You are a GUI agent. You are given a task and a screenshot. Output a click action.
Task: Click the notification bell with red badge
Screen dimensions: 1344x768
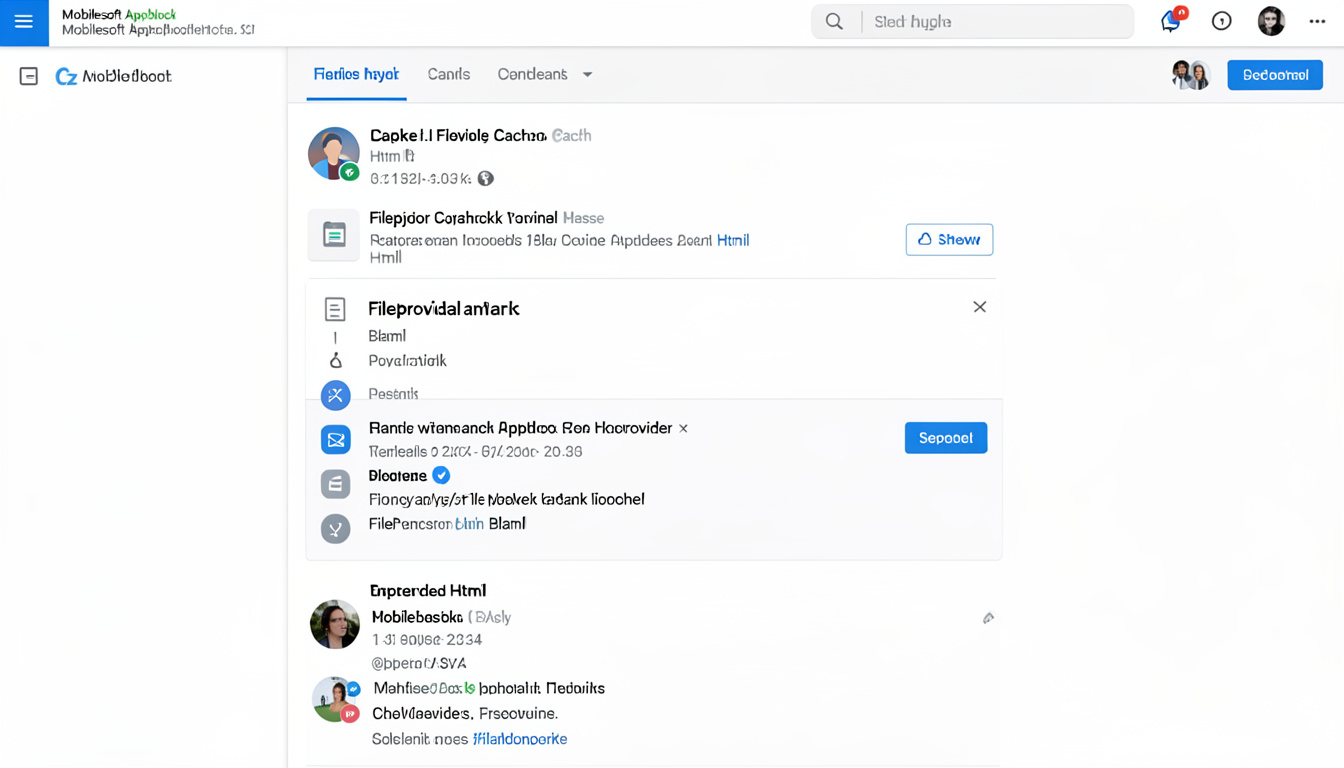1170,21
